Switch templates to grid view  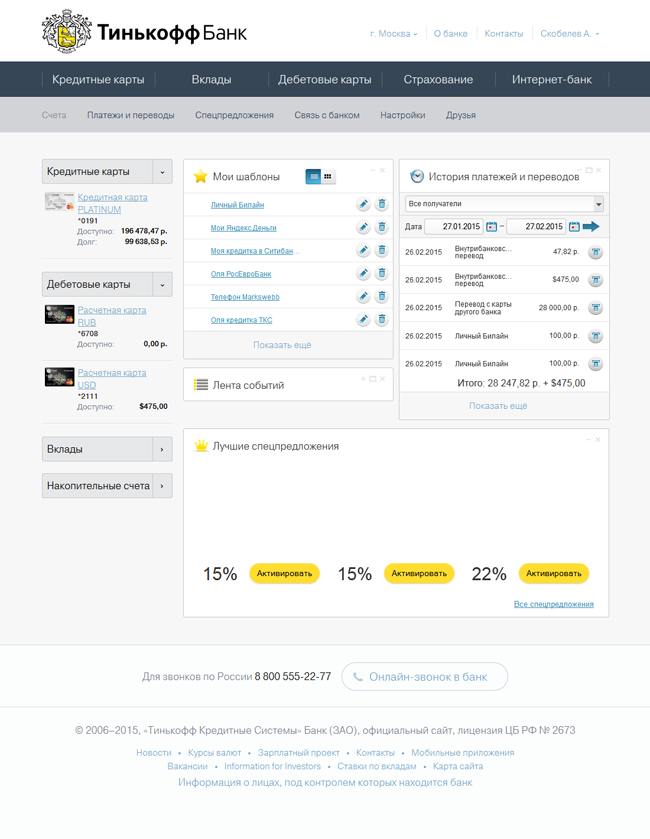pyautogui.click(x=328, y=177)
